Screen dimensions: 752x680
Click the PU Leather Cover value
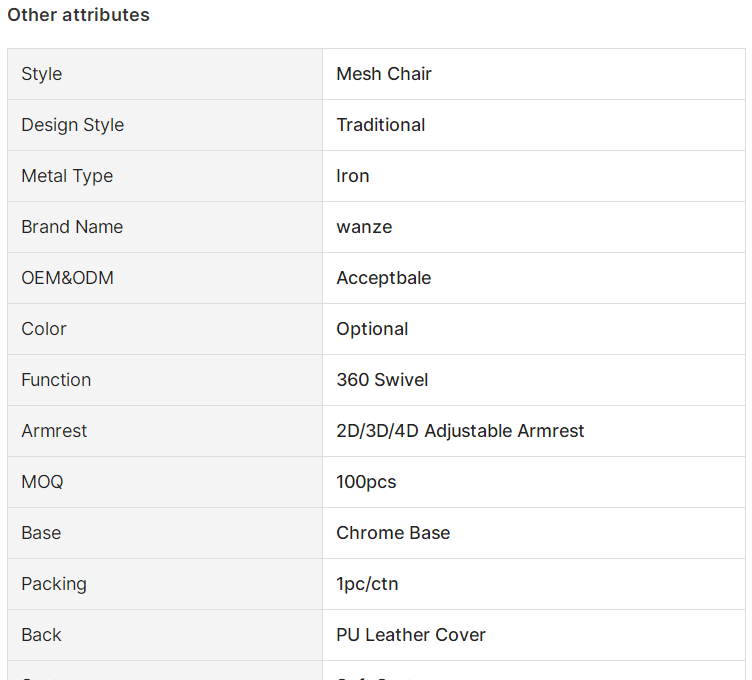411,635
